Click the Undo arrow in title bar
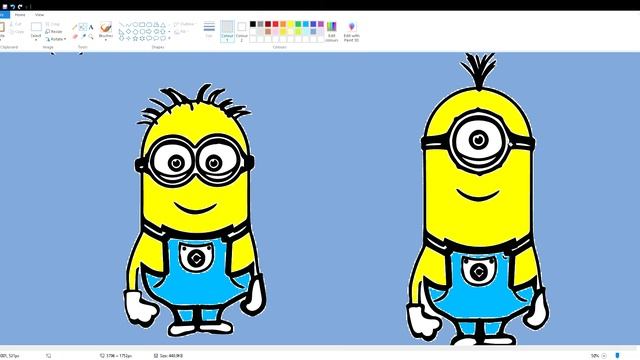Image resolution: width=640 pixels, height=360 pixels. (x=13, y=7)
